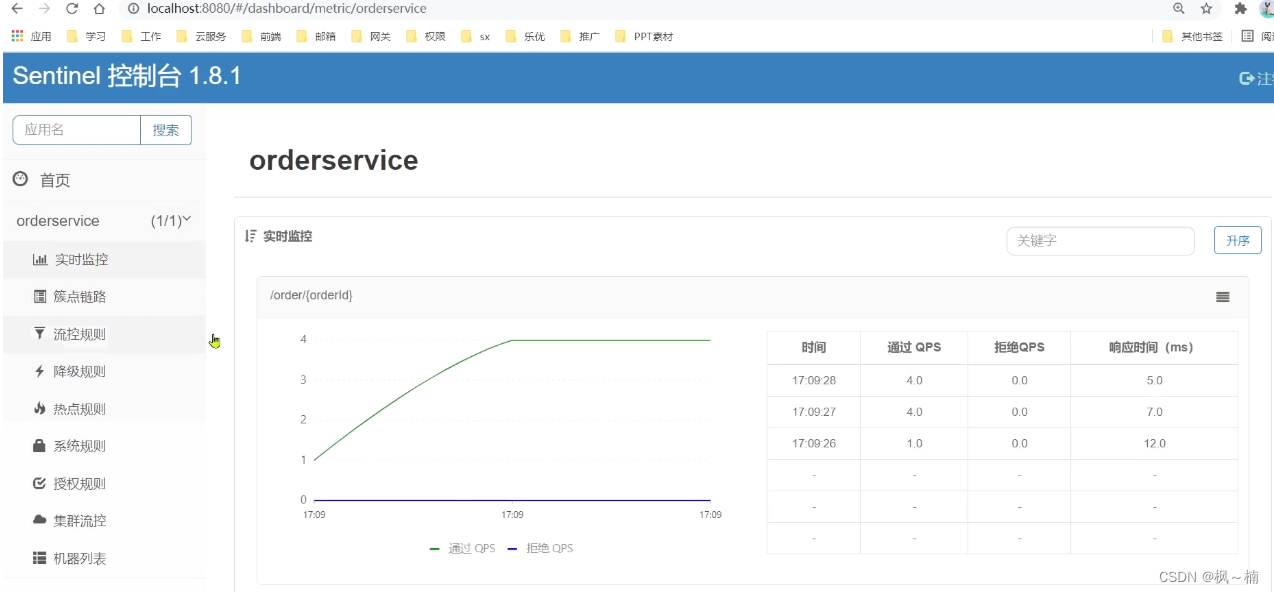Open 乐优 bookmark folder

coord(525,36)
